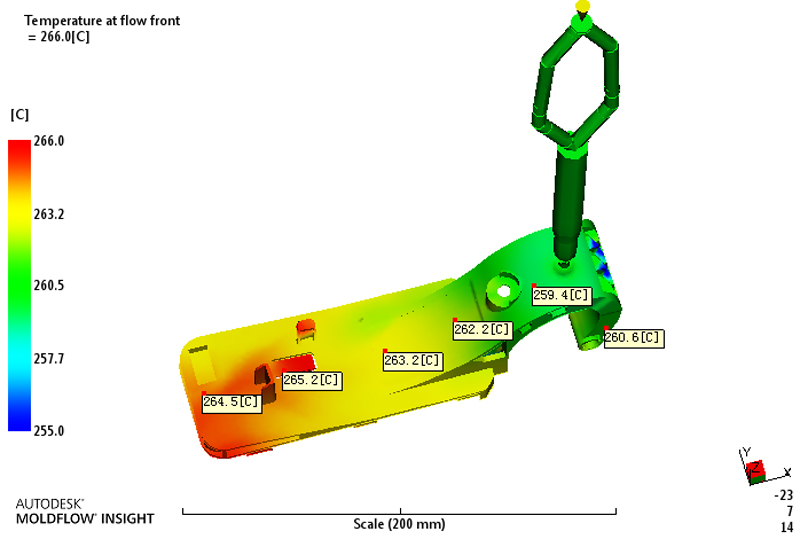Click the 262.2[C] probe label
This screenshot has width=800, height=539.
click(483, 329)
